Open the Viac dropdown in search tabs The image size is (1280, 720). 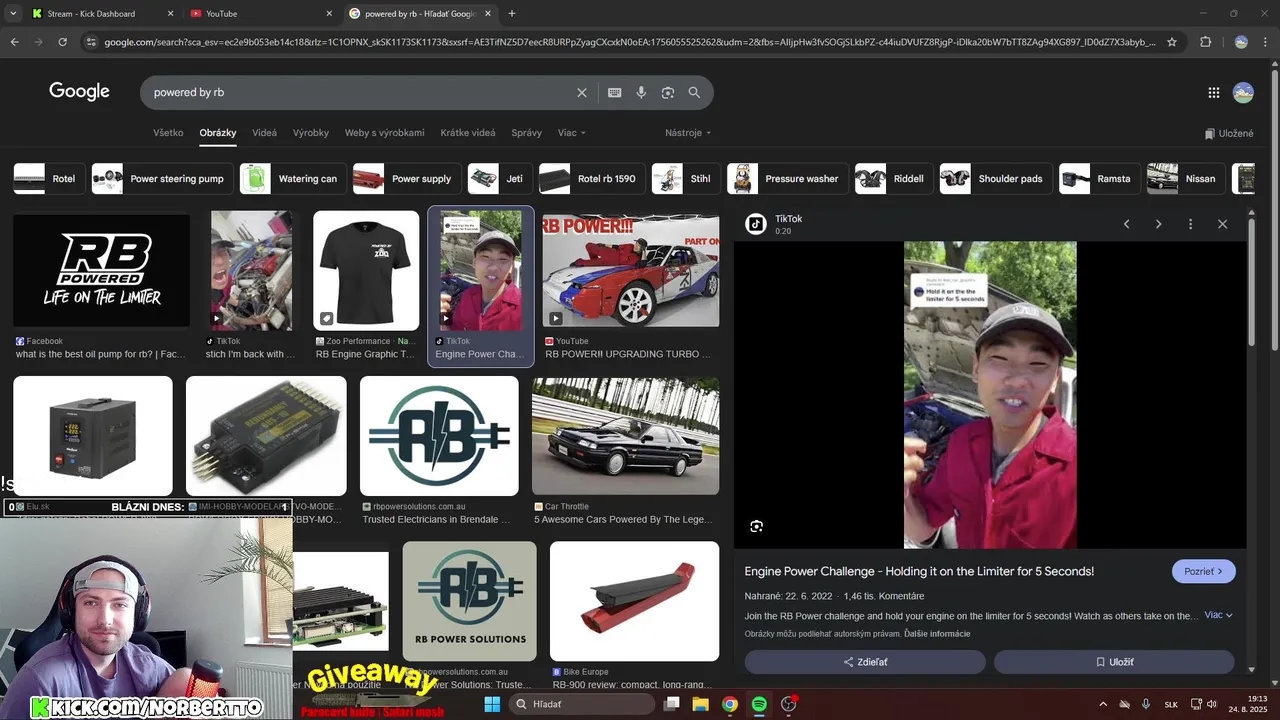click(x=571, y=132)
